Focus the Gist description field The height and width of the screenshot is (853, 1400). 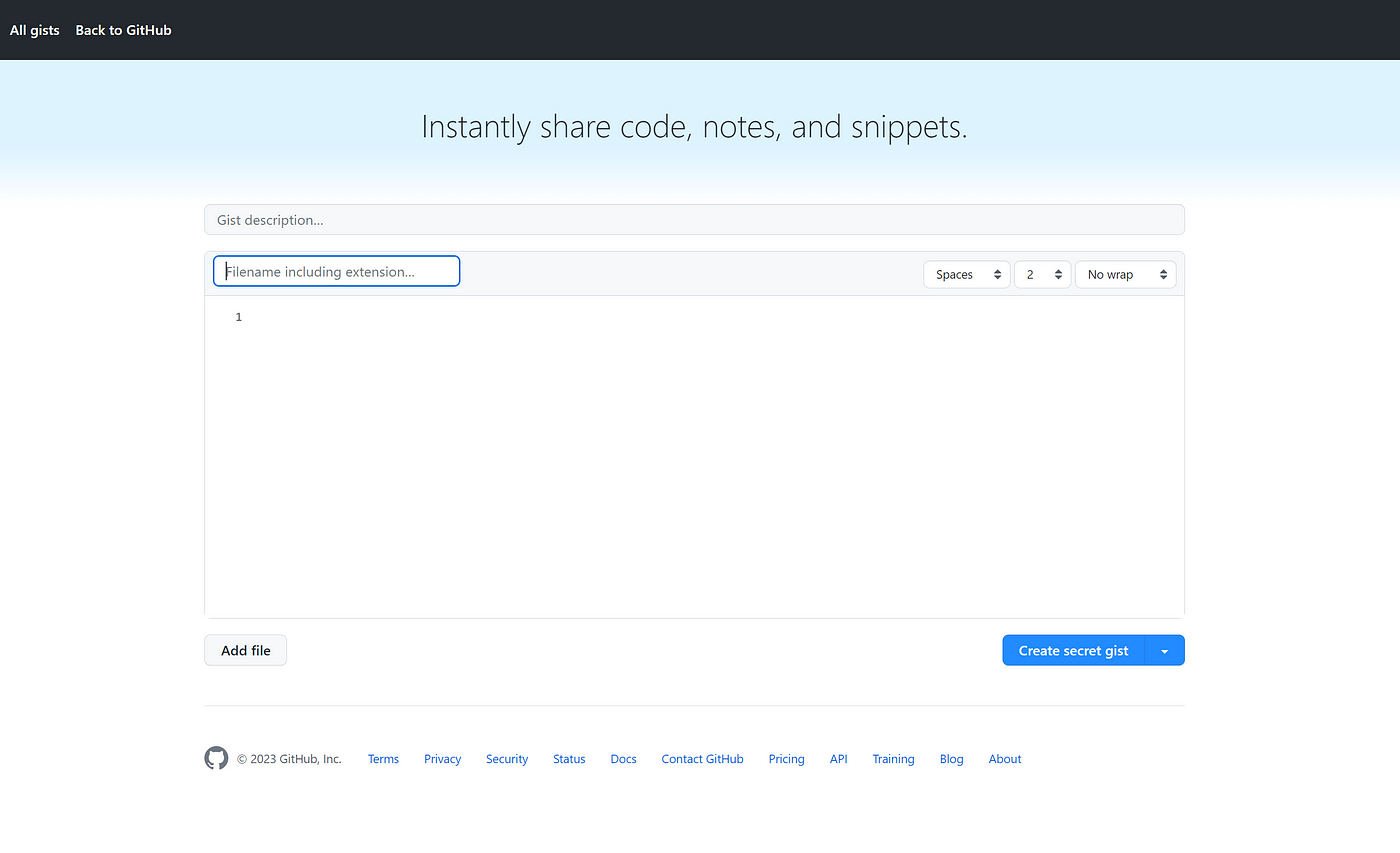click(x=694, y=220)
